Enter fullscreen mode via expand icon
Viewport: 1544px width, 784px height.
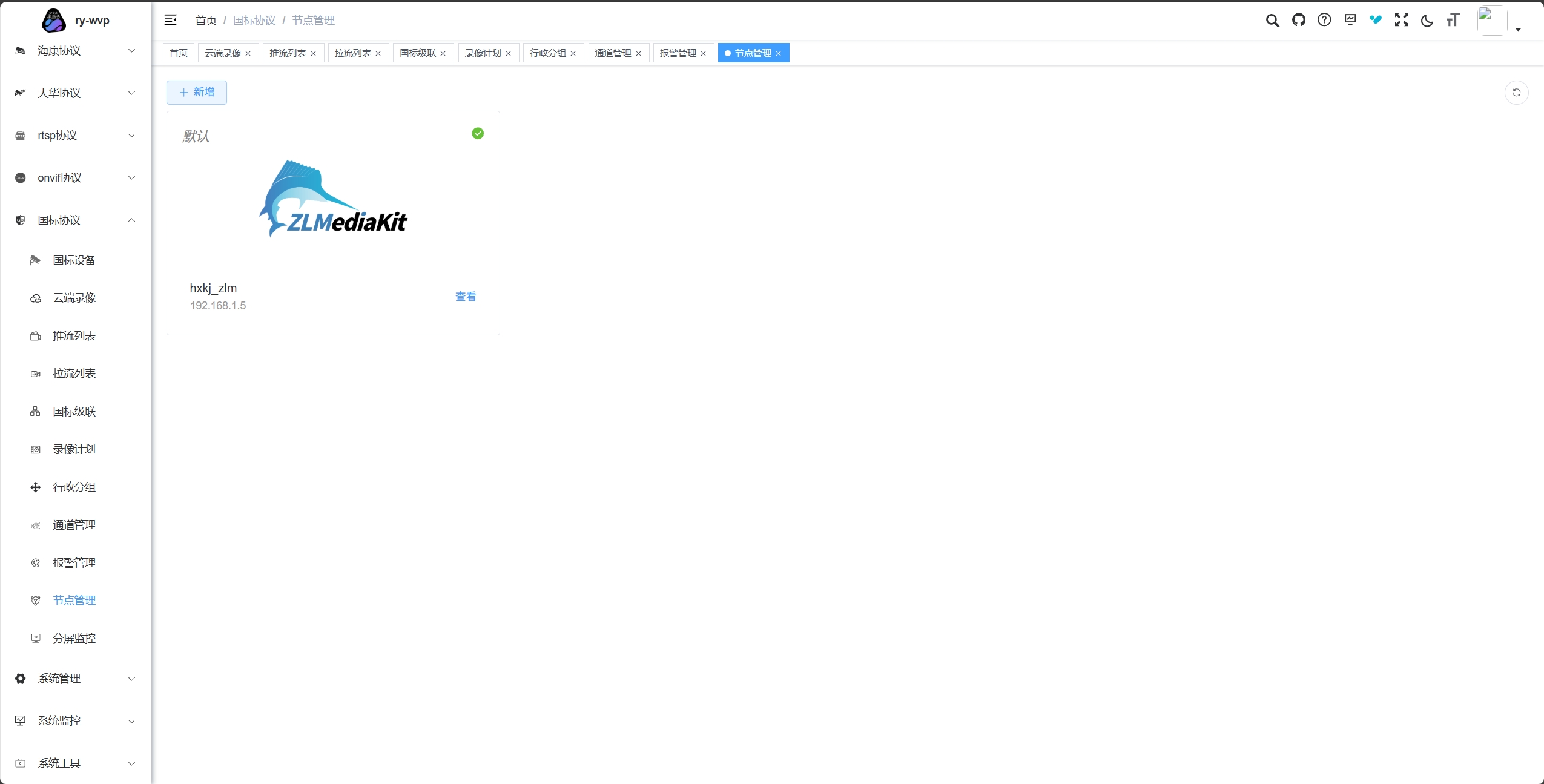[1401, 21]
